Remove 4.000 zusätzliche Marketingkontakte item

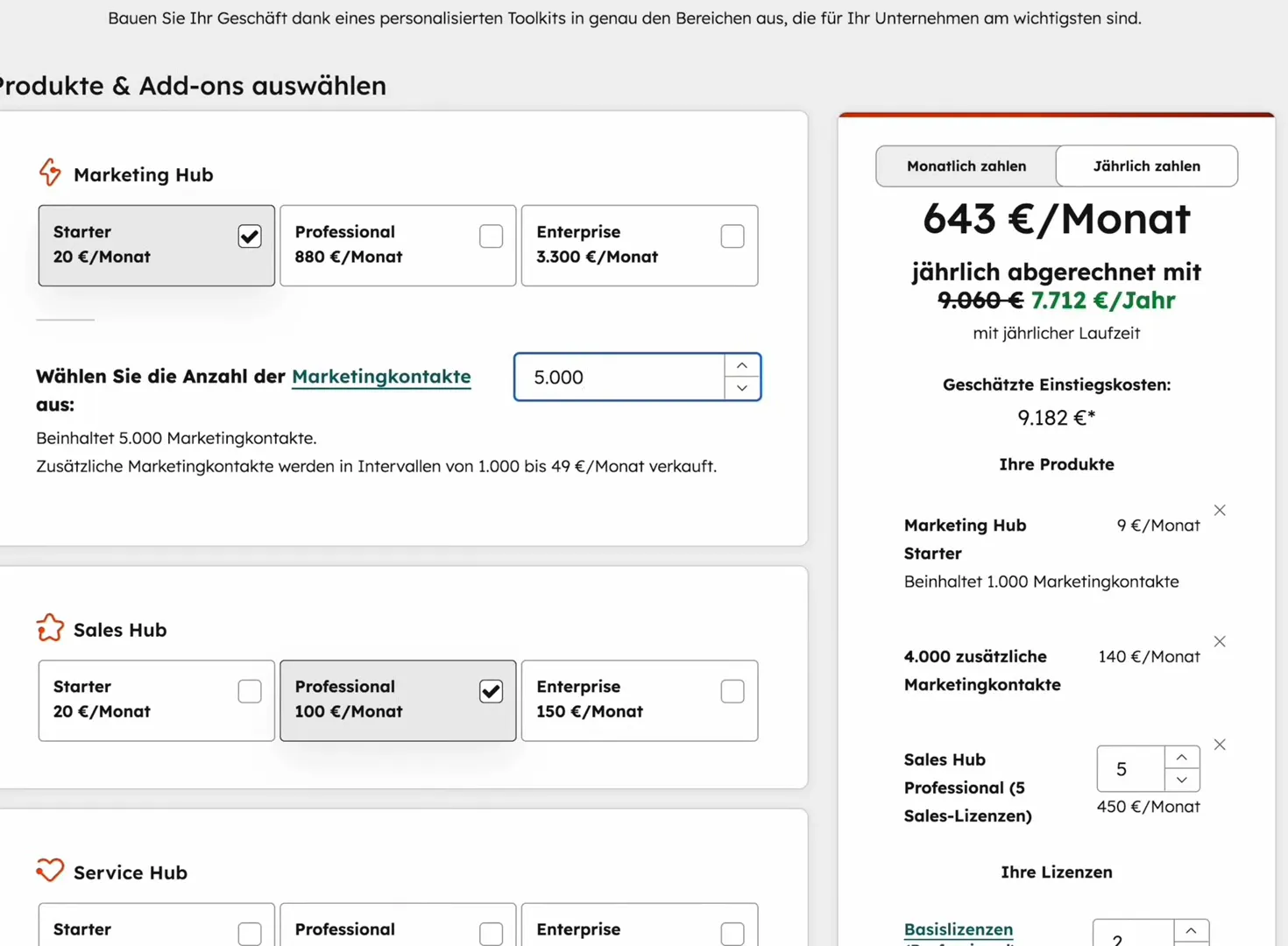pyautogui.click(x=1220, y=641)
